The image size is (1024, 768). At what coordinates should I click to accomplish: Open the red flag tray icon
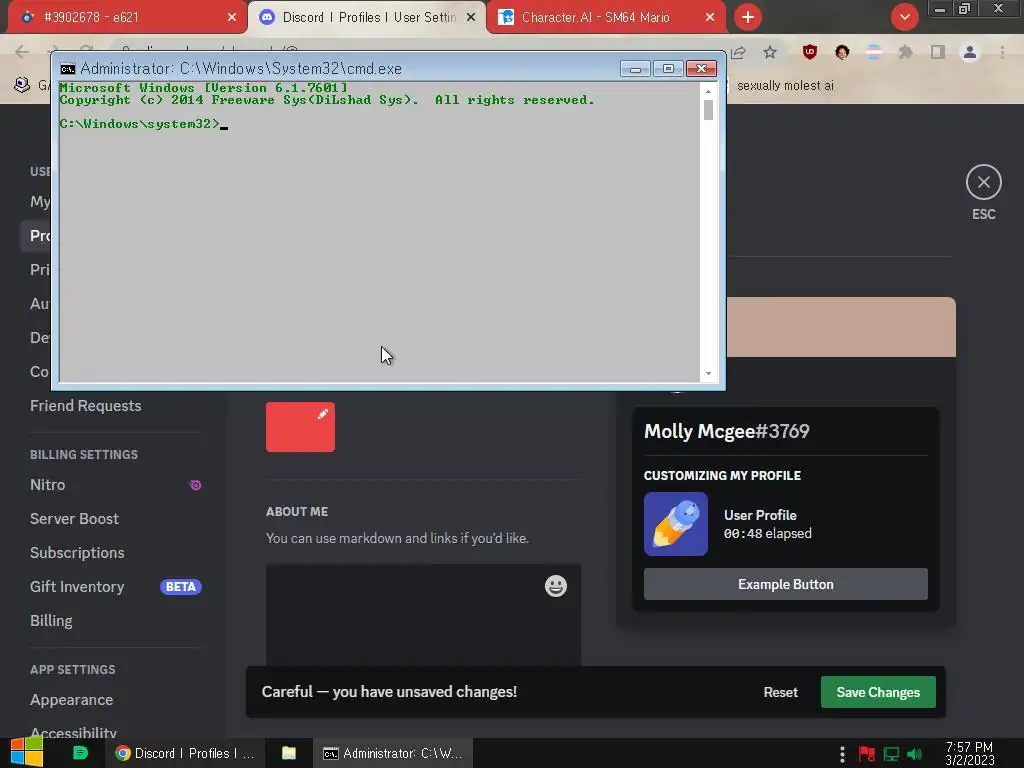[867, 754]
